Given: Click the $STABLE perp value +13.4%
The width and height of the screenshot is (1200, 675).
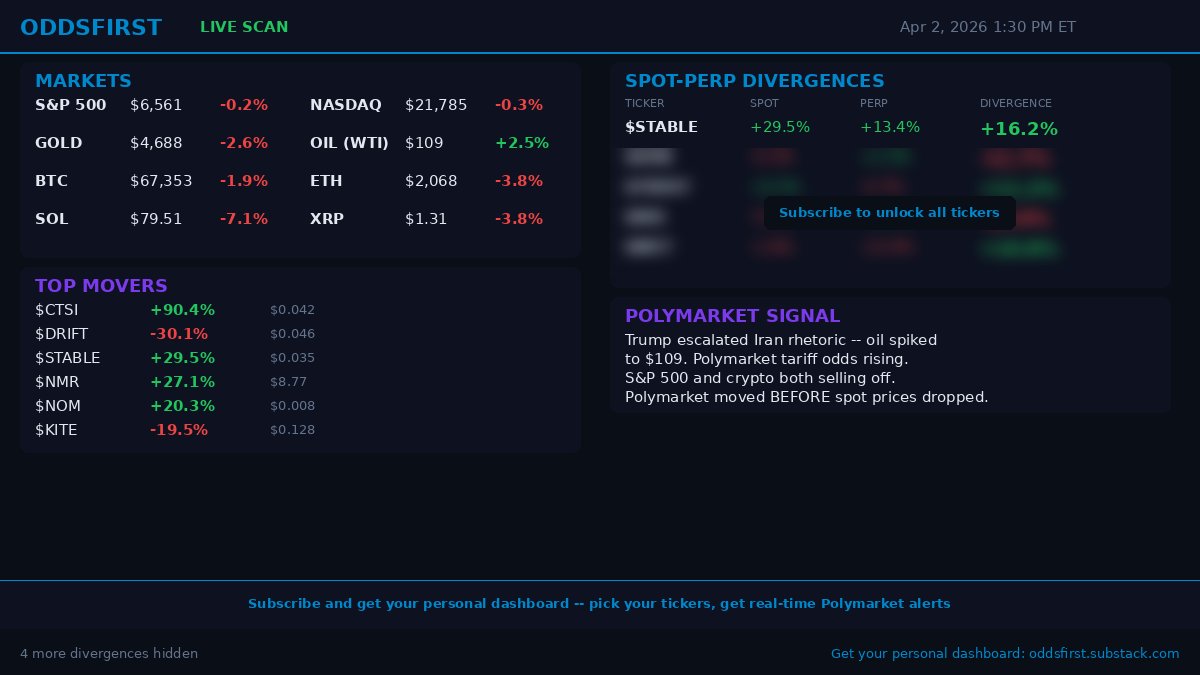Looking at the screenshot, I should [x=890, y=127].
